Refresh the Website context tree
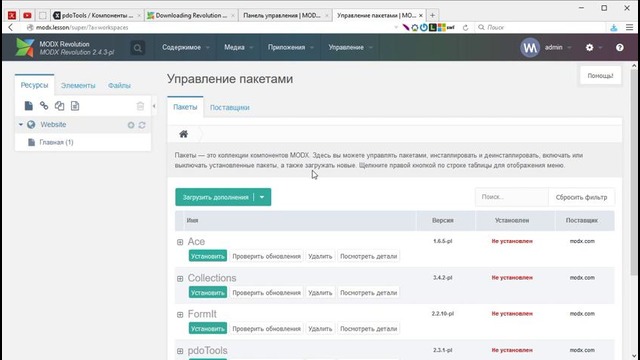The image size is (640, 360). (142, 125)
